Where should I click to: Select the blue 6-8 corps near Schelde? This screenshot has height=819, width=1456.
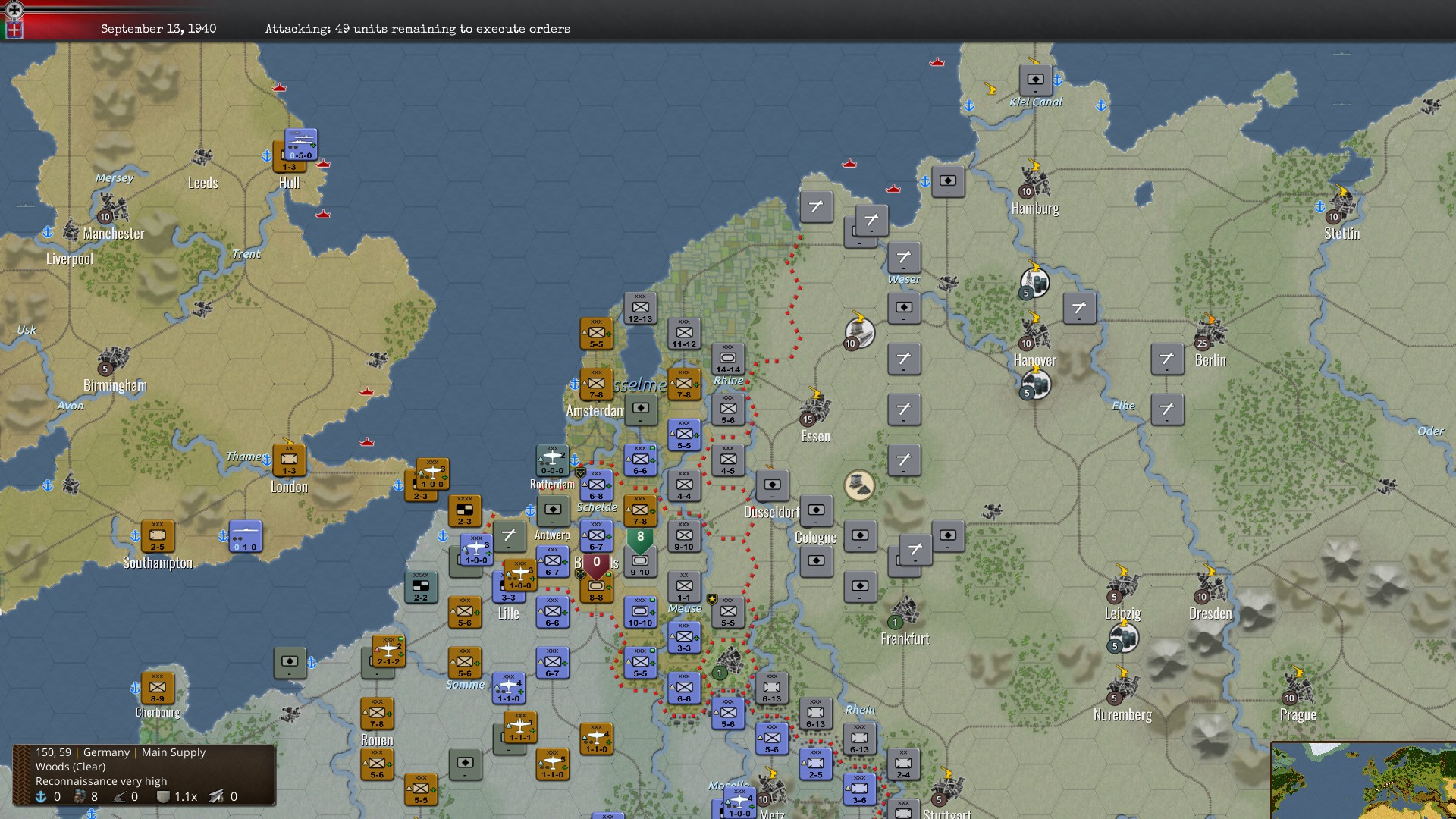pyautogui.click(x=596, y=485)
